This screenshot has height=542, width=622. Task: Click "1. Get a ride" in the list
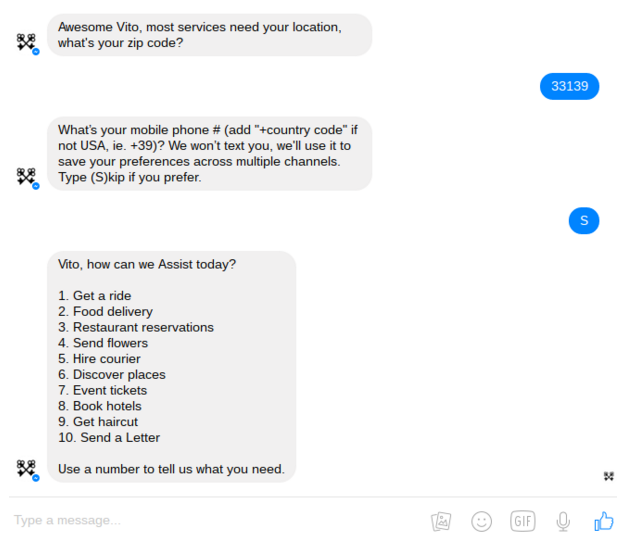95,296
